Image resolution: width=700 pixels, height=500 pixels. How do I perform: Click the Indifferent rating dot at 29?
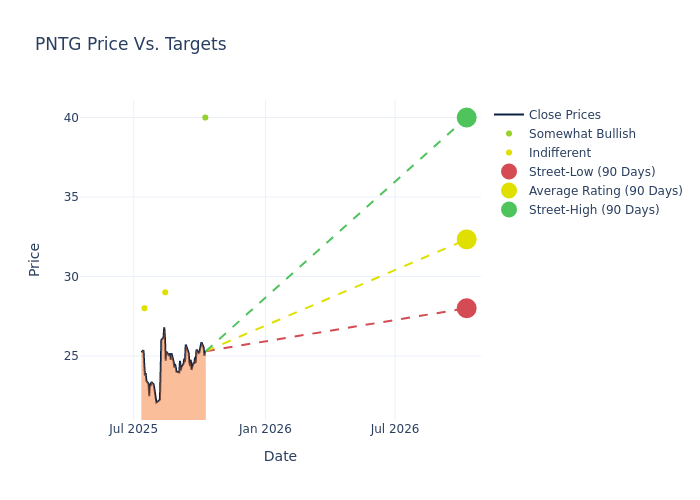pyautogui.click(x=165, y=292)
